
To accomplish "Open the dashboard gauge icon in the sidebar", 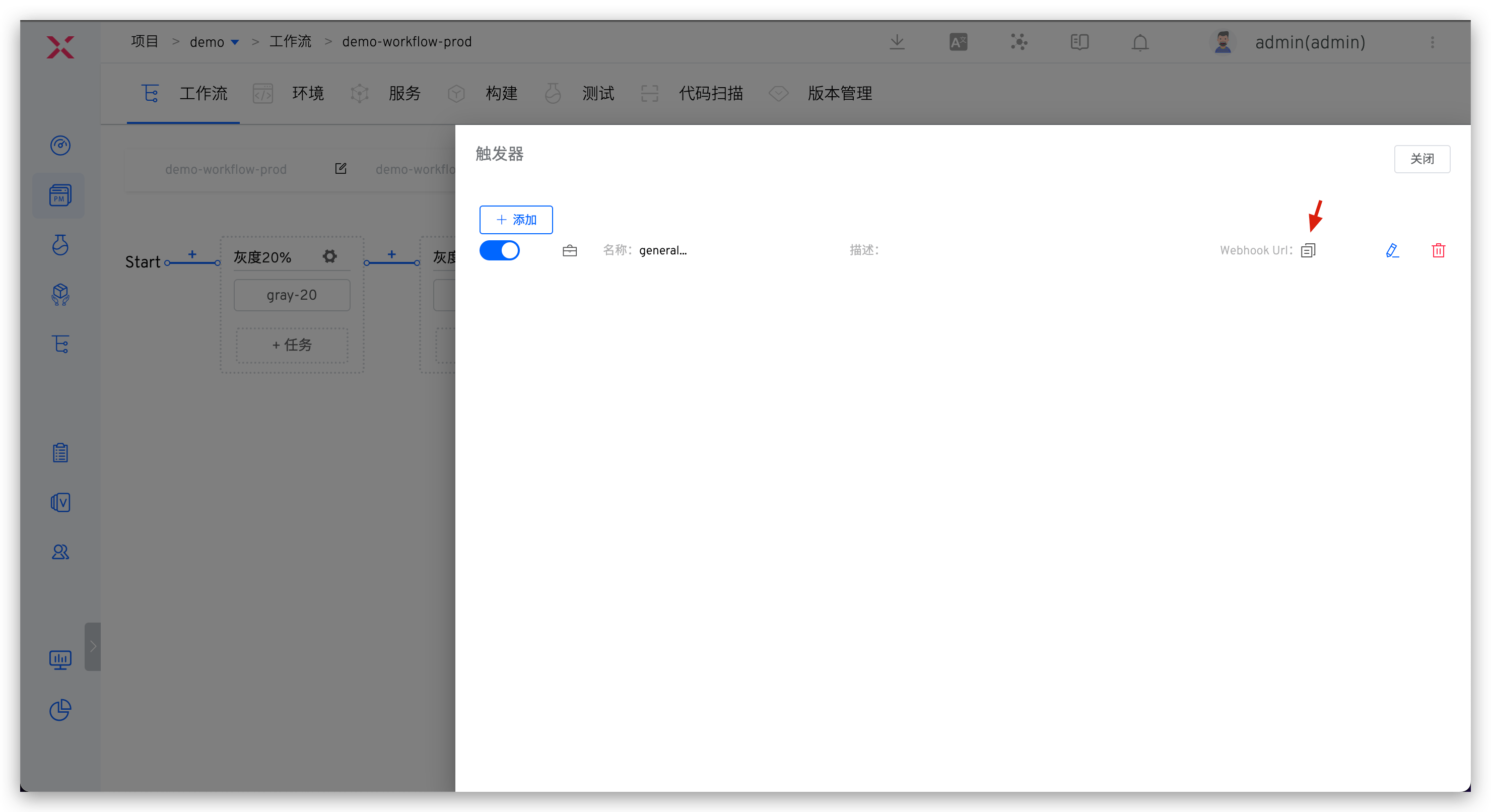I will [60, 145].
